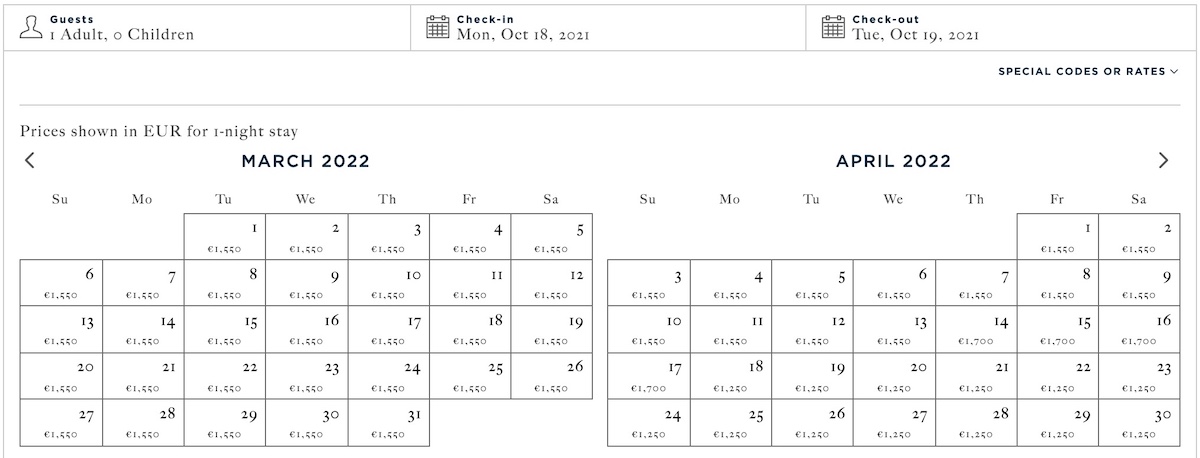Select March 15 in the calendar

click(225, 330)
